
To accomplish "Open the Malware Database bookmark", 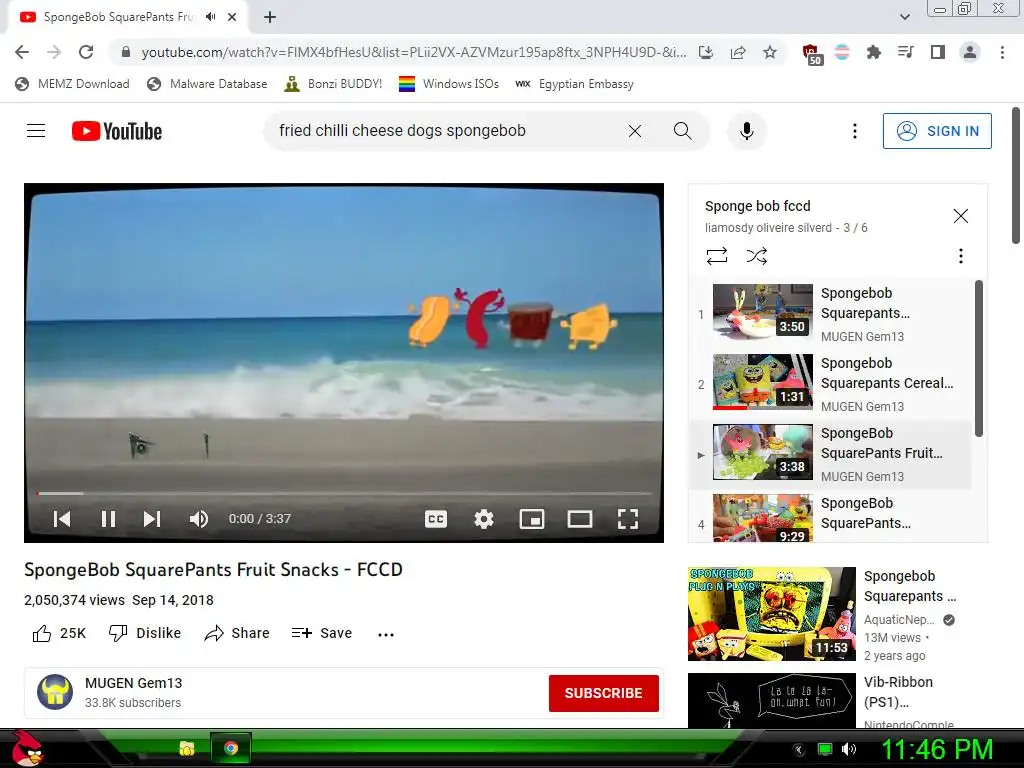I will (x=207, y=84).
